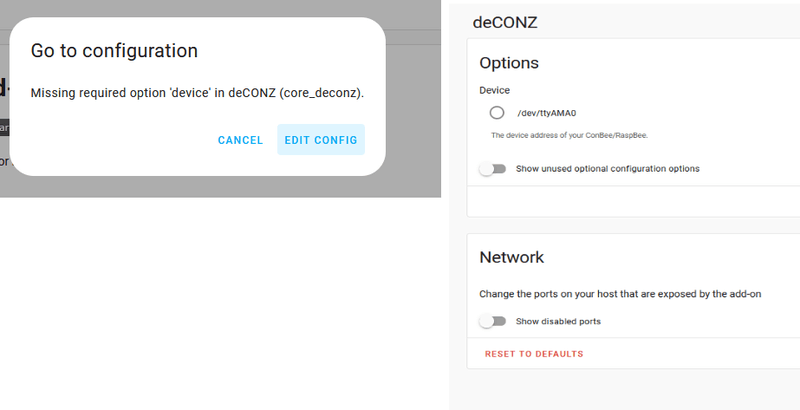Click the empty footer of the Options card
800x410 pixels.
[630, 202]
